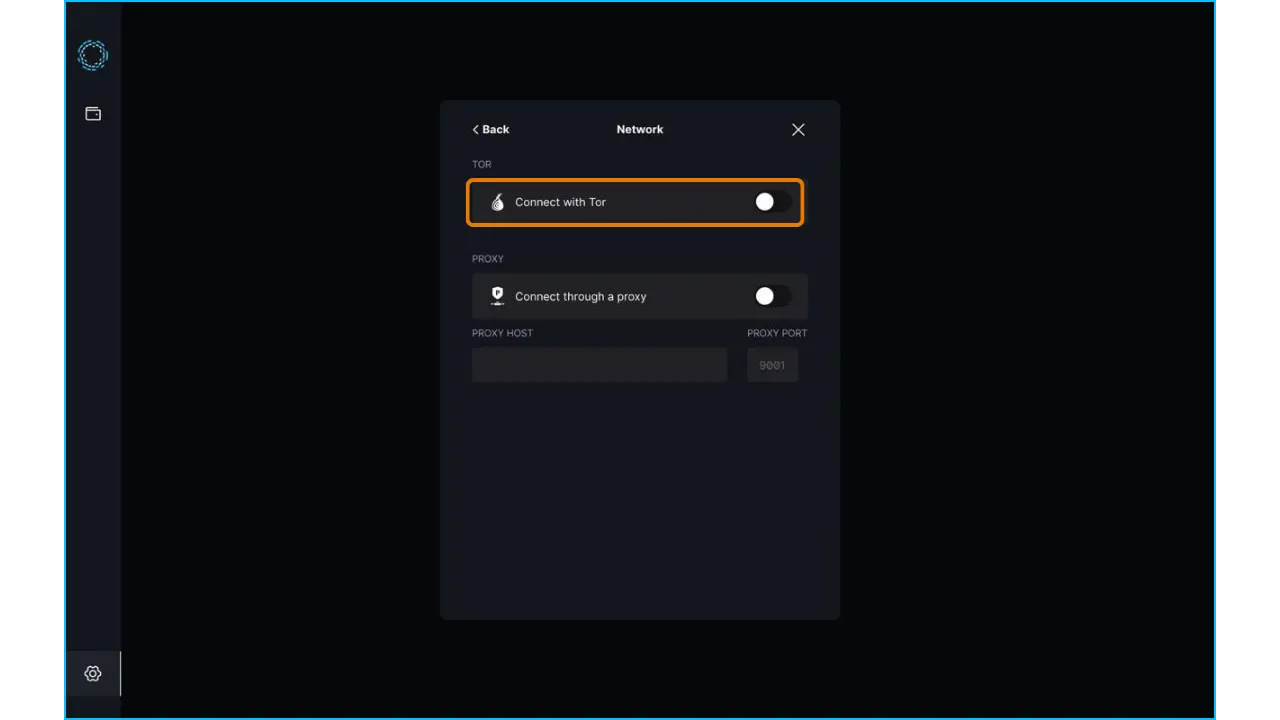Click the circular app logo in sidebar

click(x=93, y=55)
